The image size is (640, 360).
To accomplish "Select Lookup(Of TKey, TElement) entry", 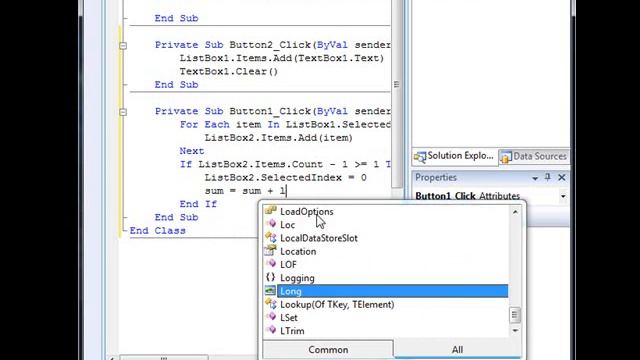I will pyautogui.click(x=337, y=304).
